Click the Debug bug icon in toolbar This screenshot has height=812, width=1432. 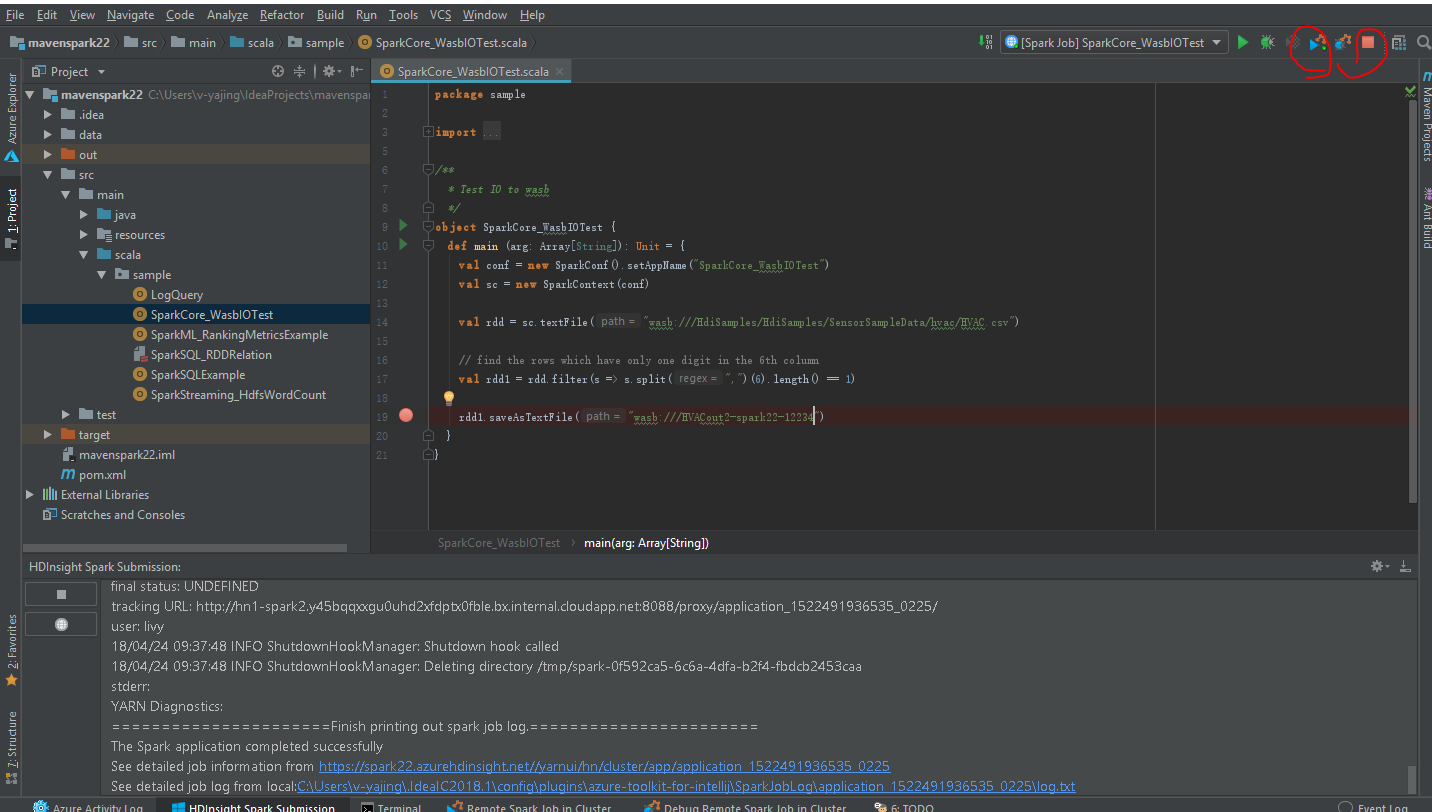(x=1267, y=42)
